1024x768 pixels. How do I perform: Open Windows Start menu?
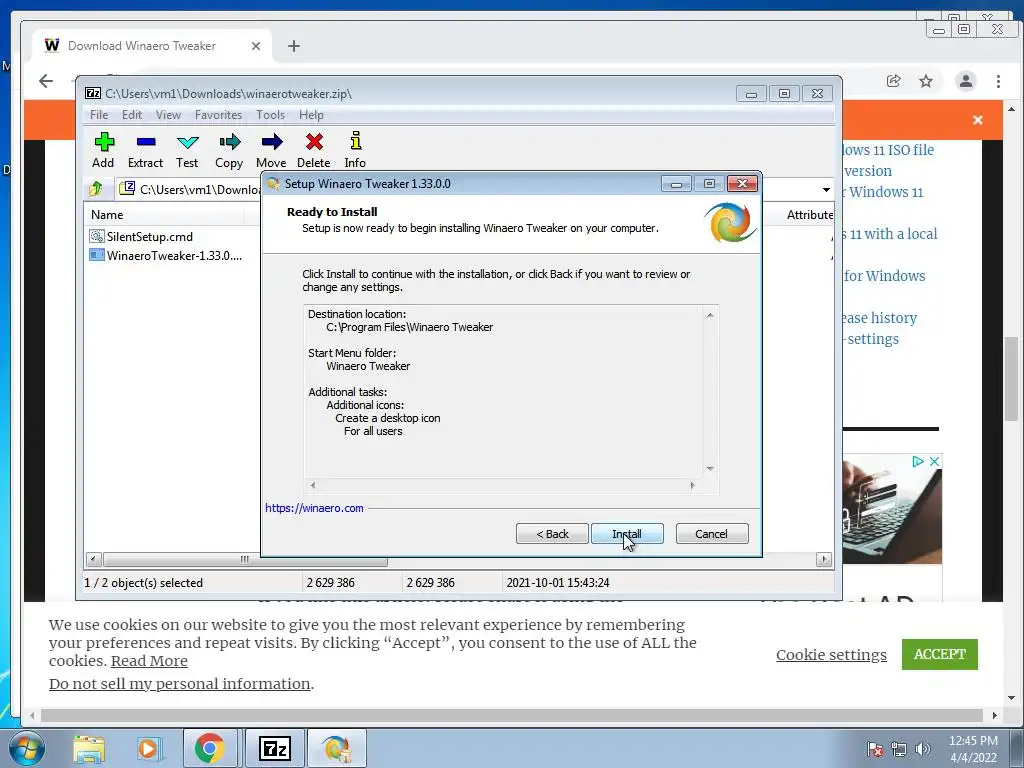click(x=26, y=748)
